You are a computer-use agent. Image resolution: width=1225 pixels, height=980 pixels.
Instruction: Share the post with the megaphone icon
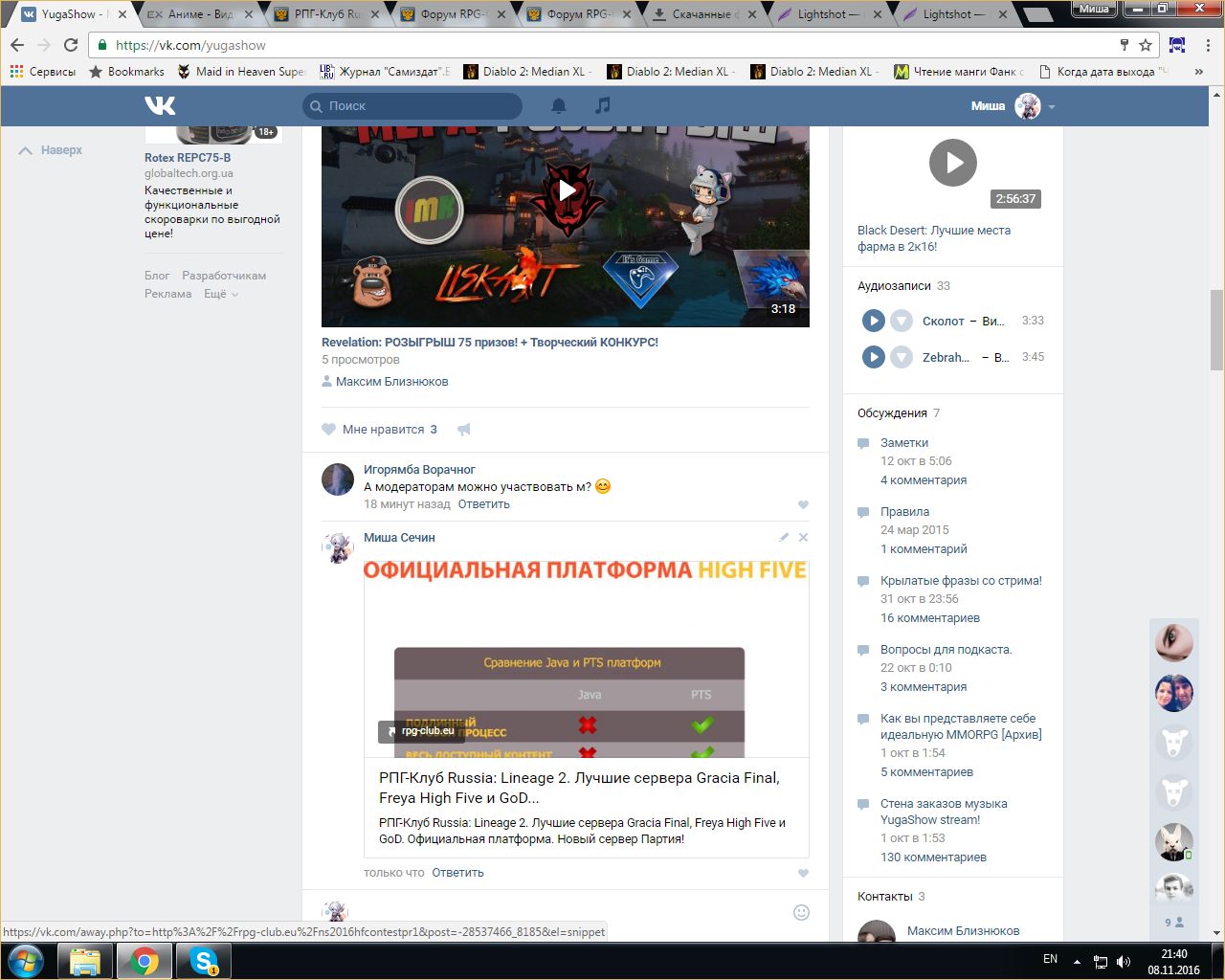[x=464, y=430]
